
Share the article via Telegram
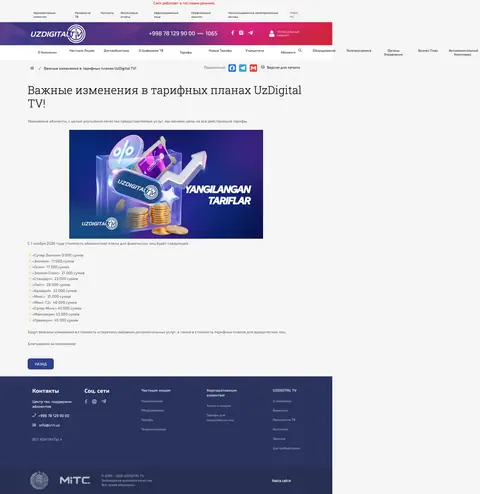(x=243, y=68)
